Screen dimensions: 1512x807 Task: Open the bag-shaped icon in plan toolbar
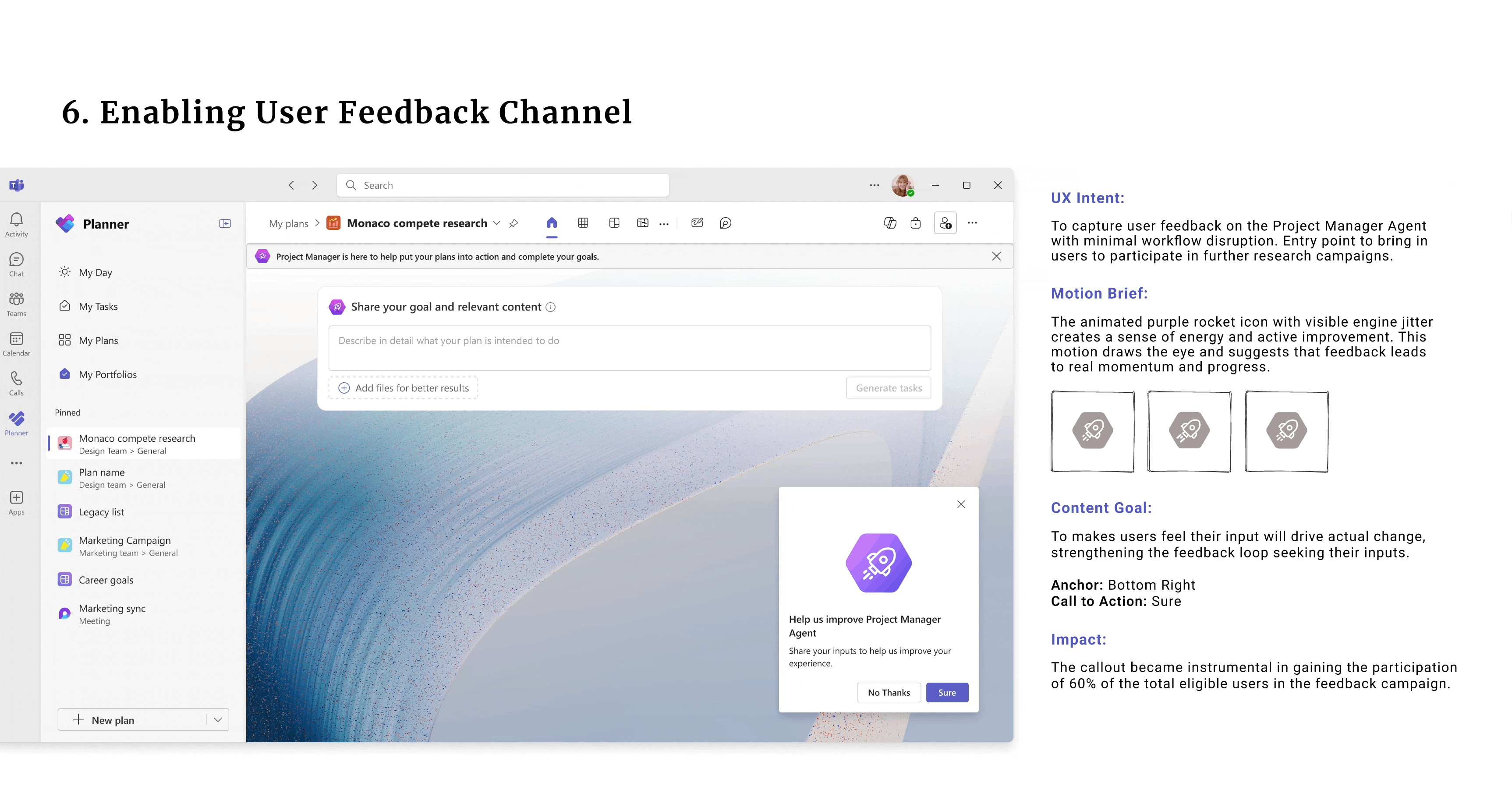(916, 223)
